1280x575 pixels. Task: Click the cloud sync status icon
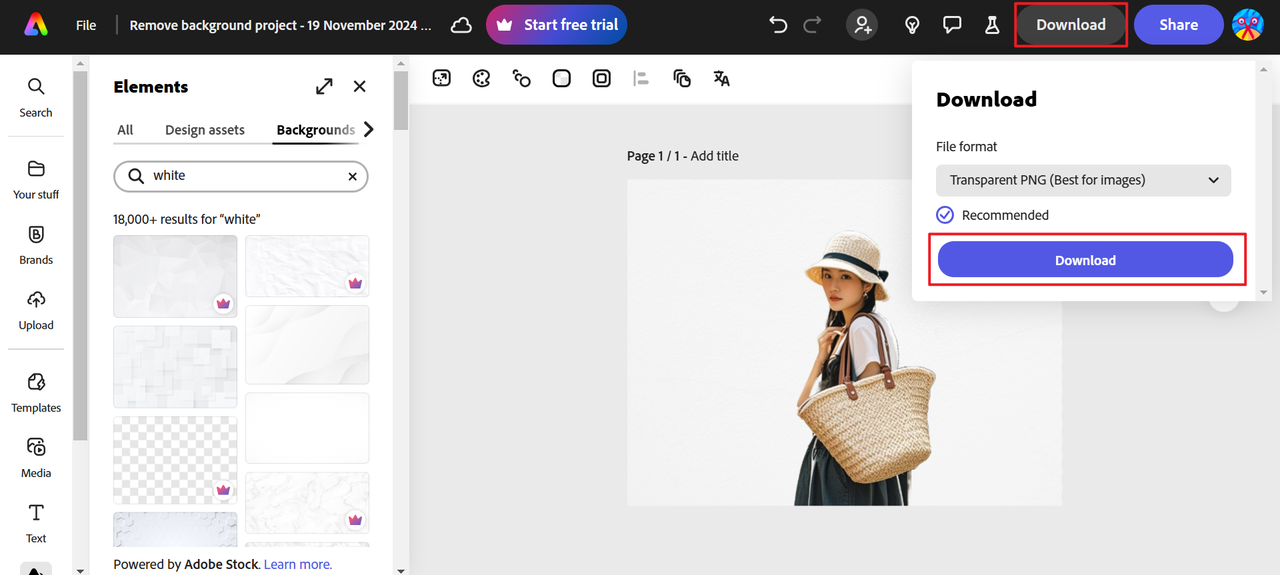coord(461,25)
